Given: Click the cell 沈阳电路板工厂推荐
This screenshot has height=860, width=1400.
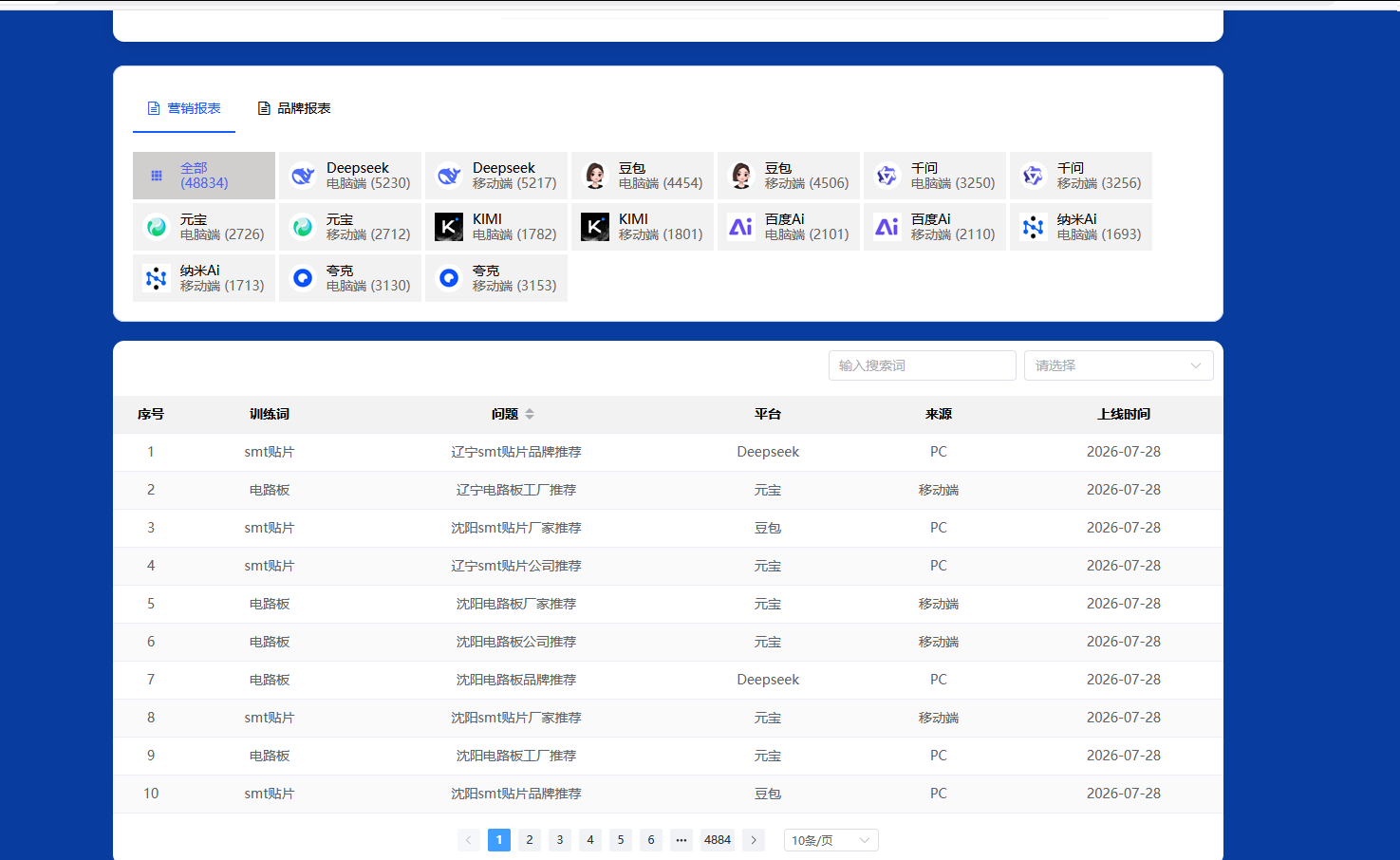Looking at the screenshot, I should 516,756.
